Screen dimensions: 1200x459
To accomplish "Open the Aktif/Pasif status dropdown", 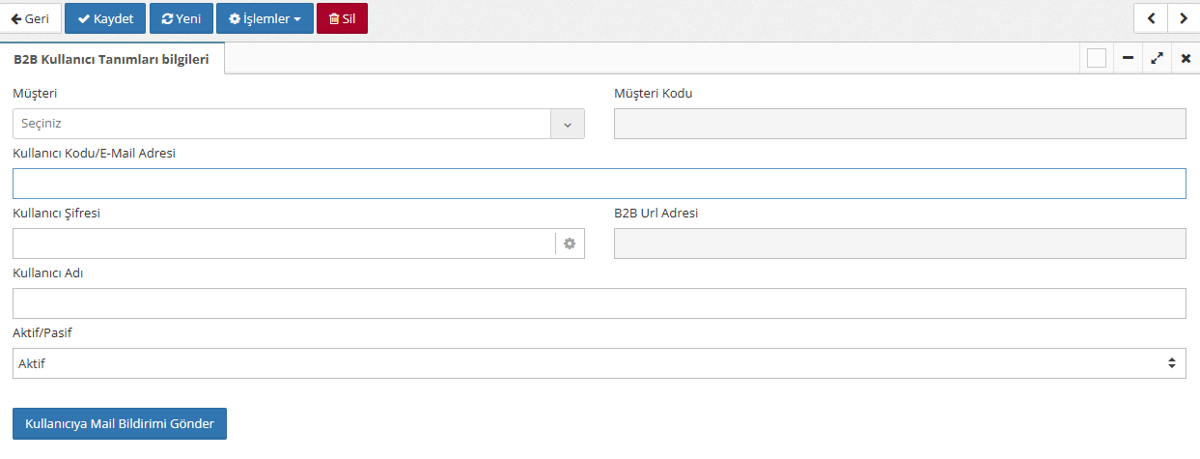I will (599, 364).
